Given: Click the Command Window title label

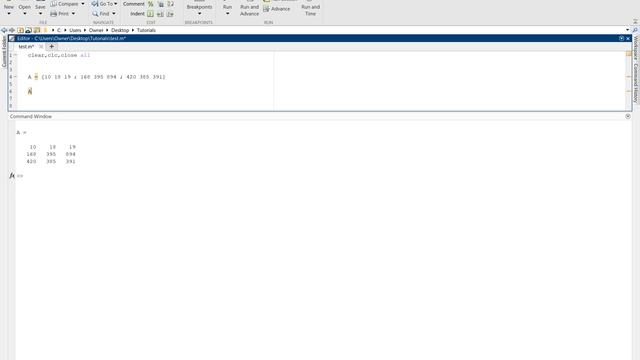Looking at the screenshot, I should pos(31,116).
